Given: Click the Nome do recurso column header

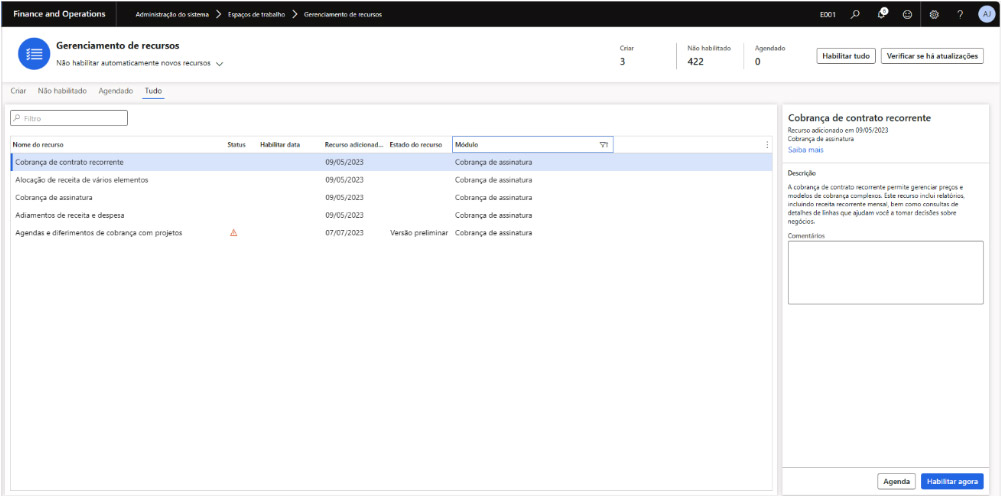Looking at the screenshot, I should pyautogui.click(x=40, y=145).
